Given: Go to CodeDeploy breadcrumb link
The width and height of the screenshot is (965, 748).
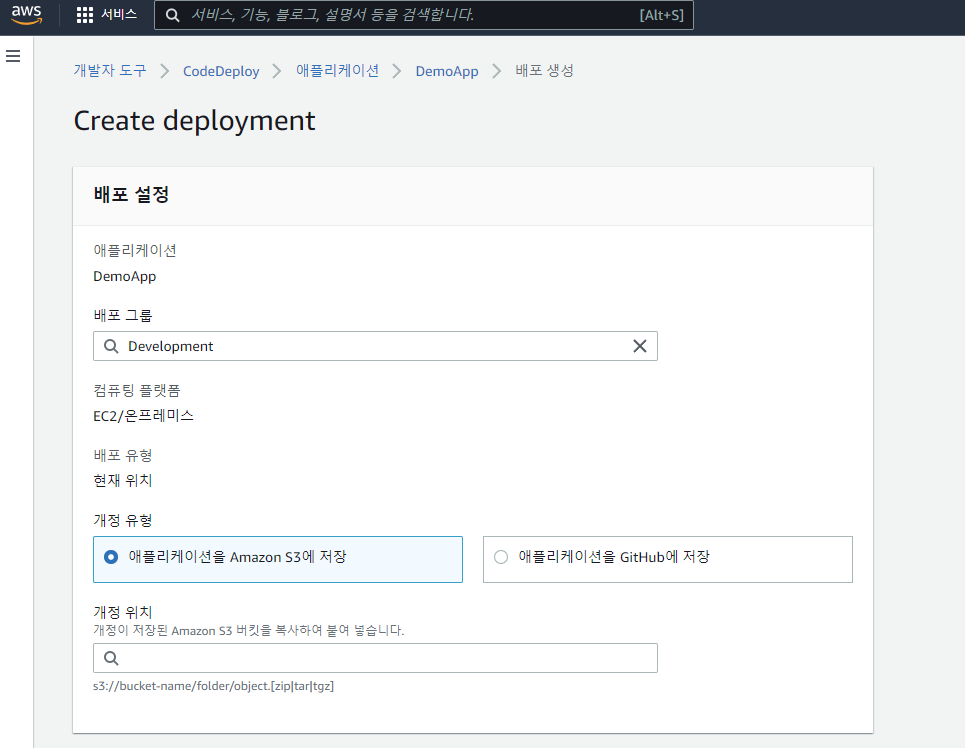Looking at the screenshot, I should coord(221,71).
